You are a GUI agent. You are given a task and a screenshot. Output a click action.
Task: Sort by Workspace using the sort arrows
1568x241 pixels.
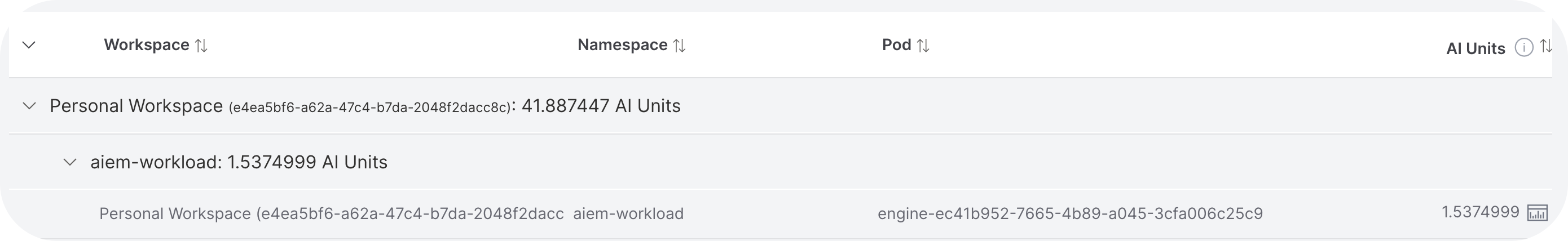(x=201, y=46)
